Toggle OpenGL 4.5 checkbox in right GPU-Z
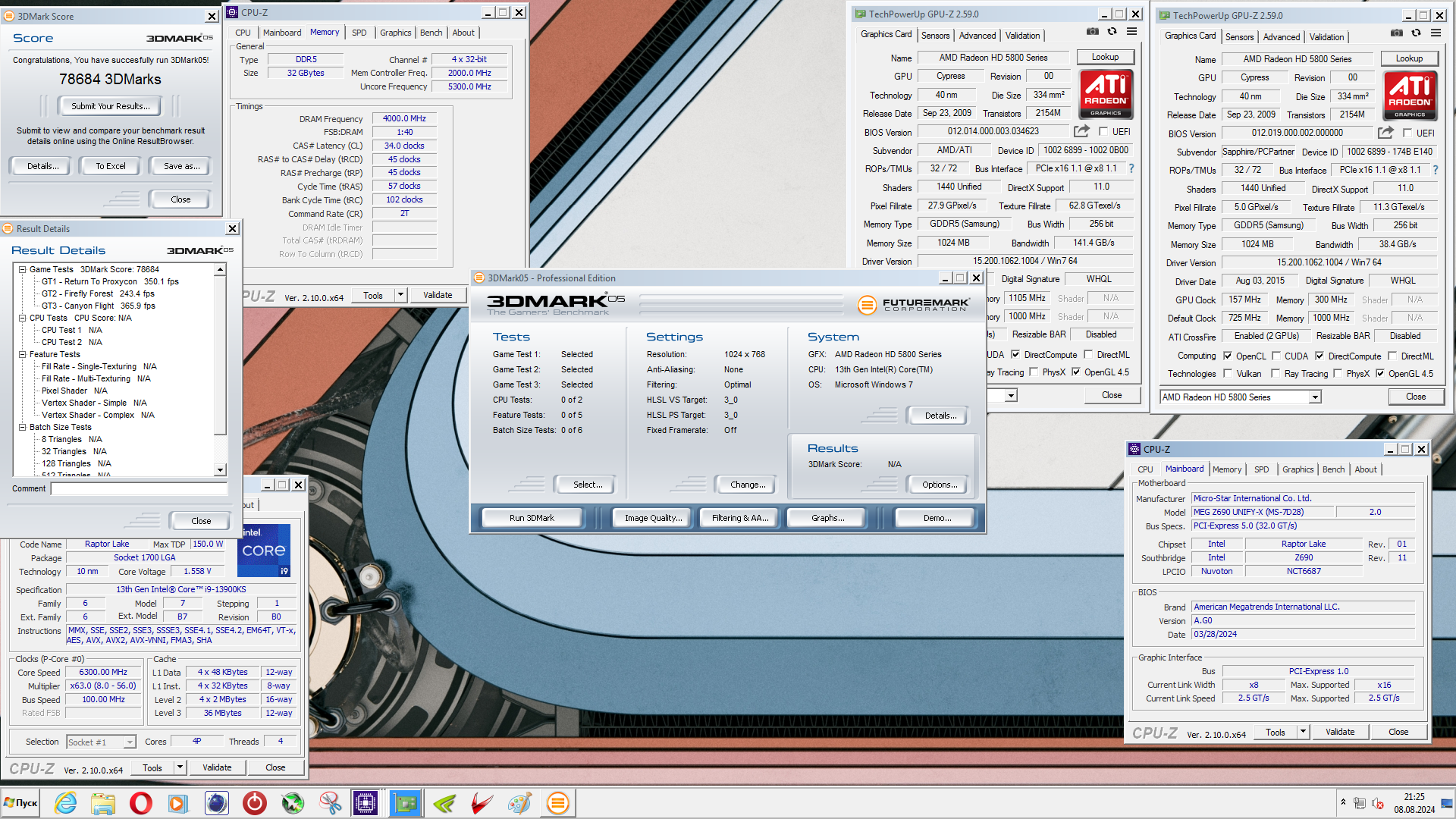Screen dimensions: 1456x819 (x=1380, y=374)
